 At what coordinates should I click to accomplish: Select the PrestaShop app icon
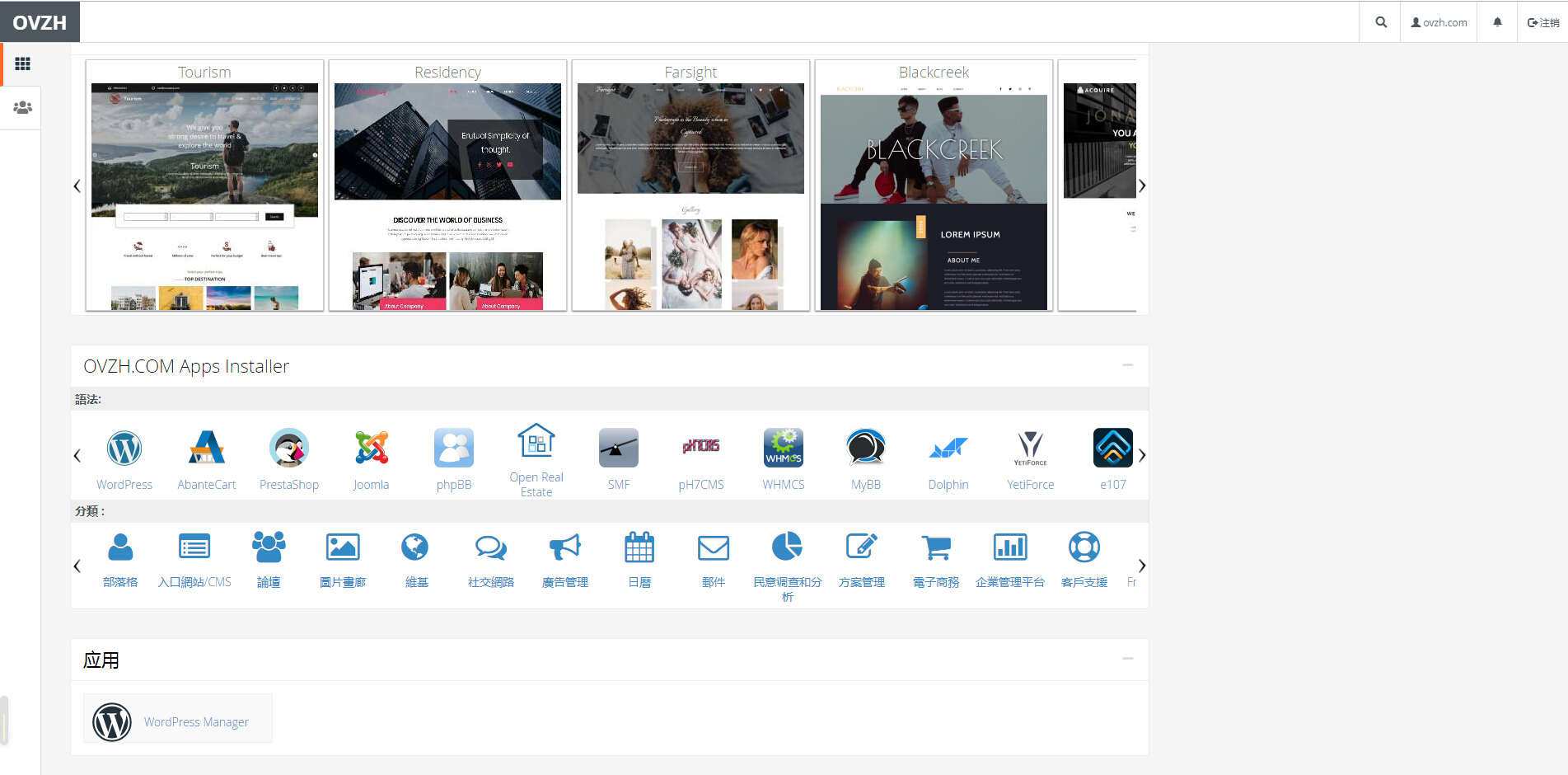tap(289, 449)
